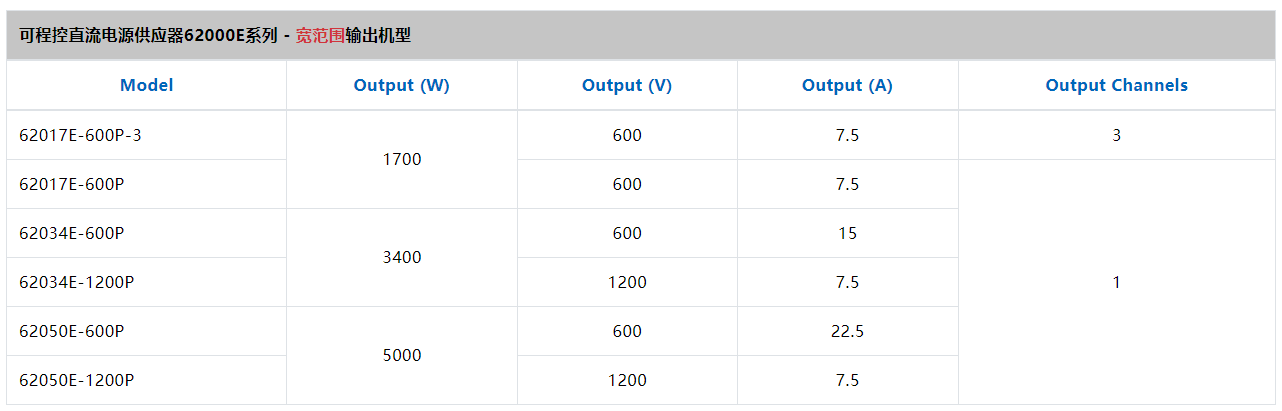Click the Output Channels column header
The width and height of the screenshot is (1282, 411).
click(1117, 86)
